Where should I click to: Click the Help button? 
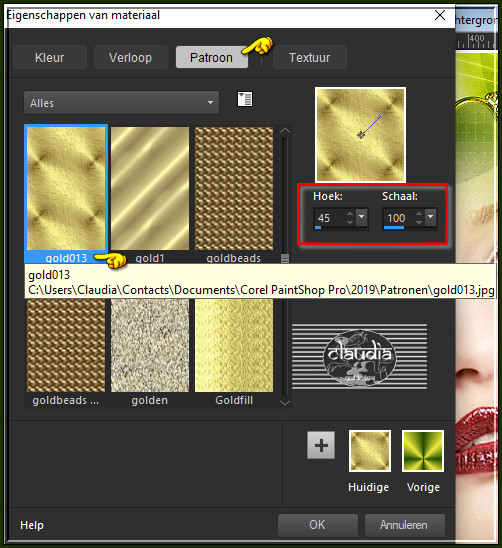(x=32, y=525)
